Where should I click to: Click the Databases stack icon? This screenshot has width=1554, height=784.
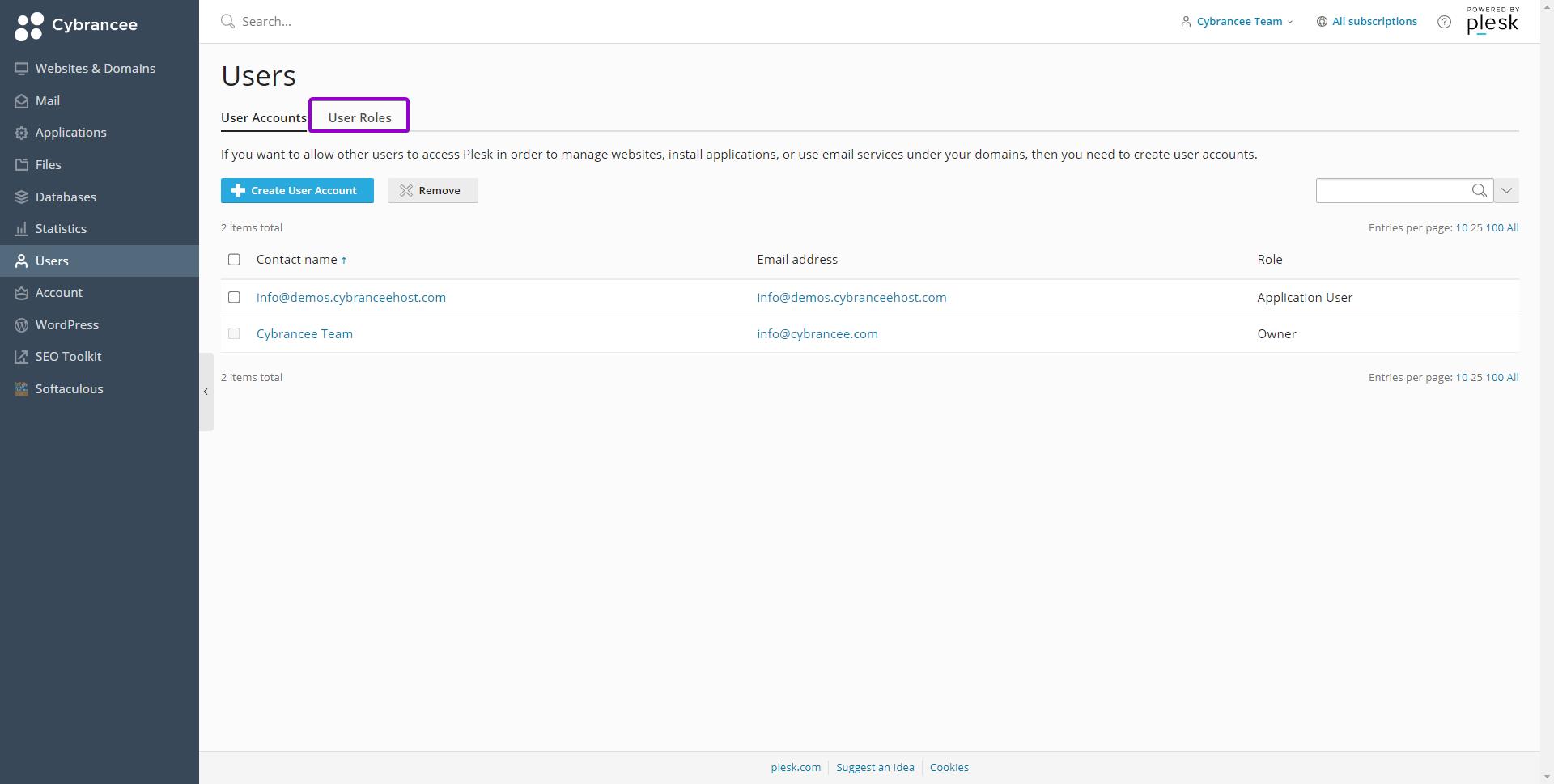coord(21,197)
